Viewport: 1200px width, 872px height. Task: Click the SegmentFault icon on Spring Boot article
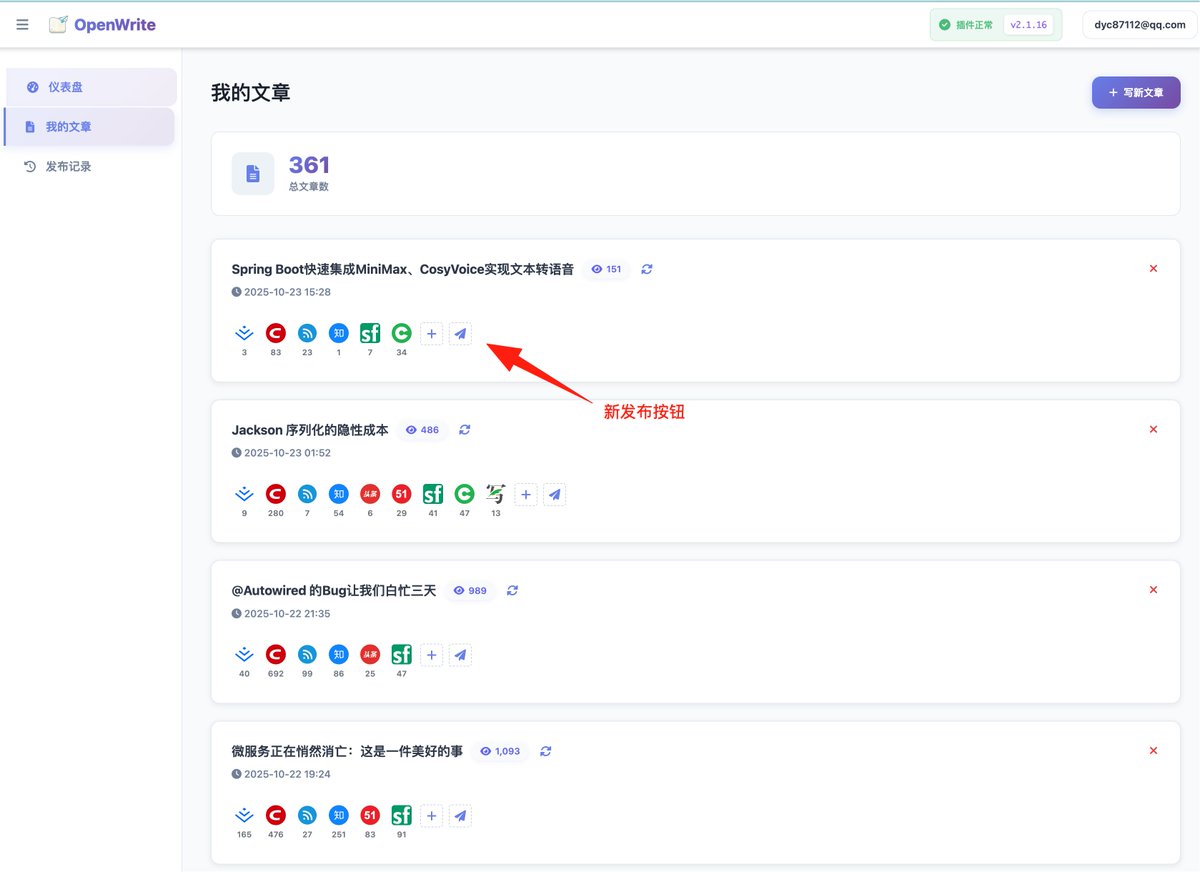pos(370,334)
